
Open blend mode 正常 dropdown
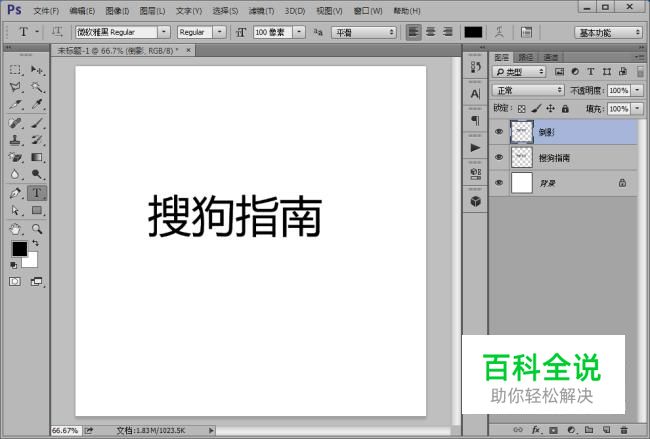[528, 90]
